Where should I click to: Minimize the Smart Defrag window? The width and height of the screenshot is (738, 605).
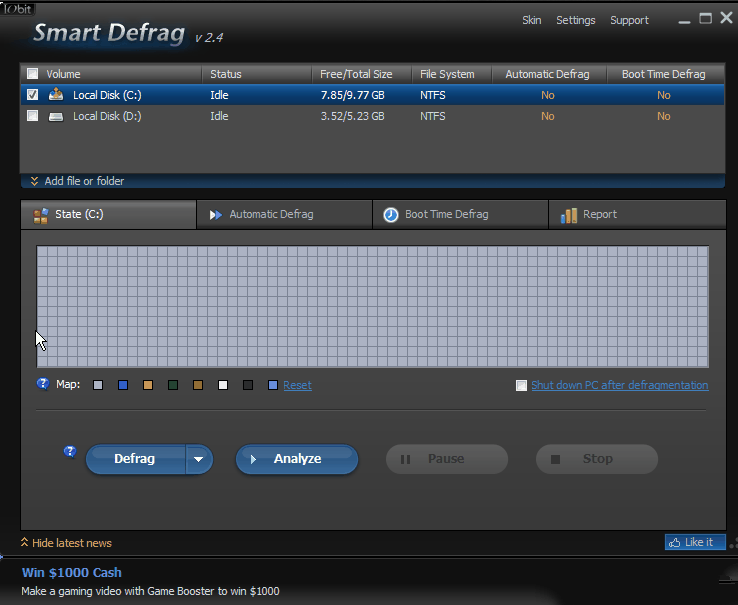point(684,20)
